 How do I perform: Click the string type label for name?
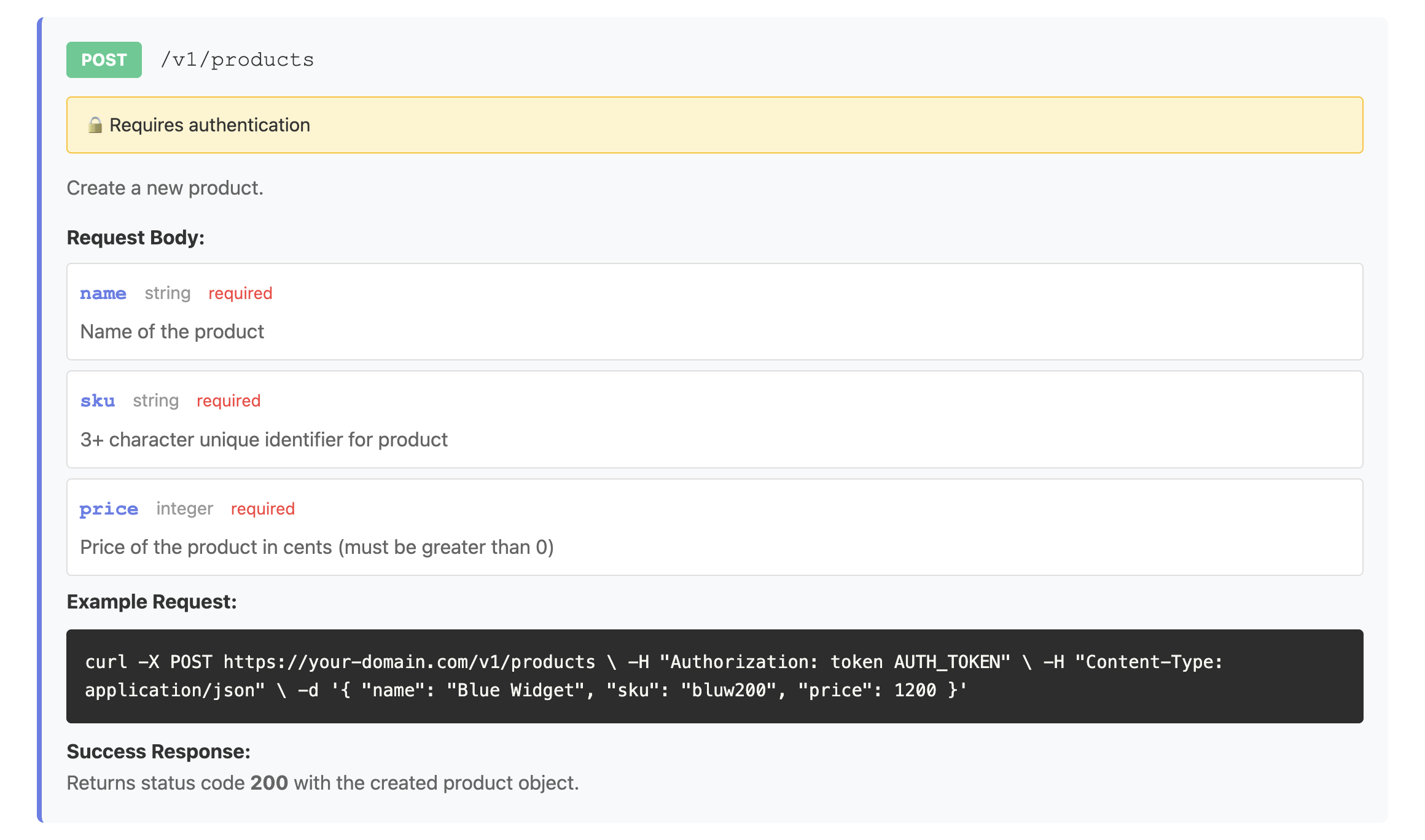(168, 294)
